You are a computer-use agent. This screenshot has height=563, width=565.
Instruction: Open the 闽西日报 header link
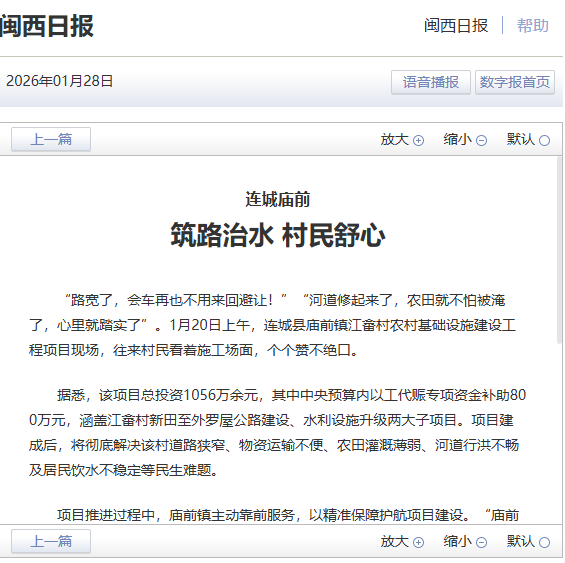(x=456, y=26)
